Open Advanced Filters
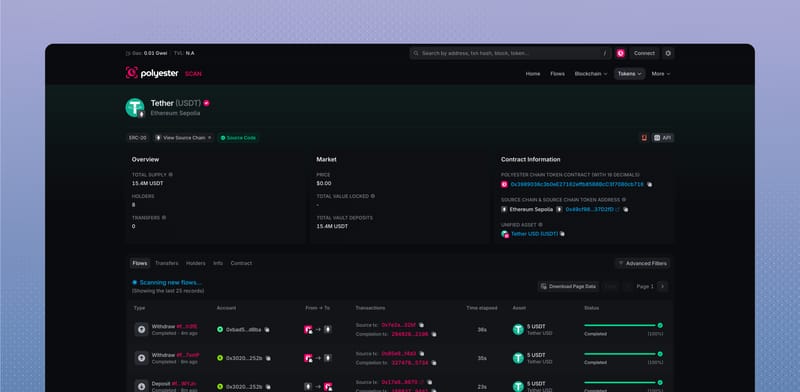Viewport: 800px width, 392px height. coord(642,263)
